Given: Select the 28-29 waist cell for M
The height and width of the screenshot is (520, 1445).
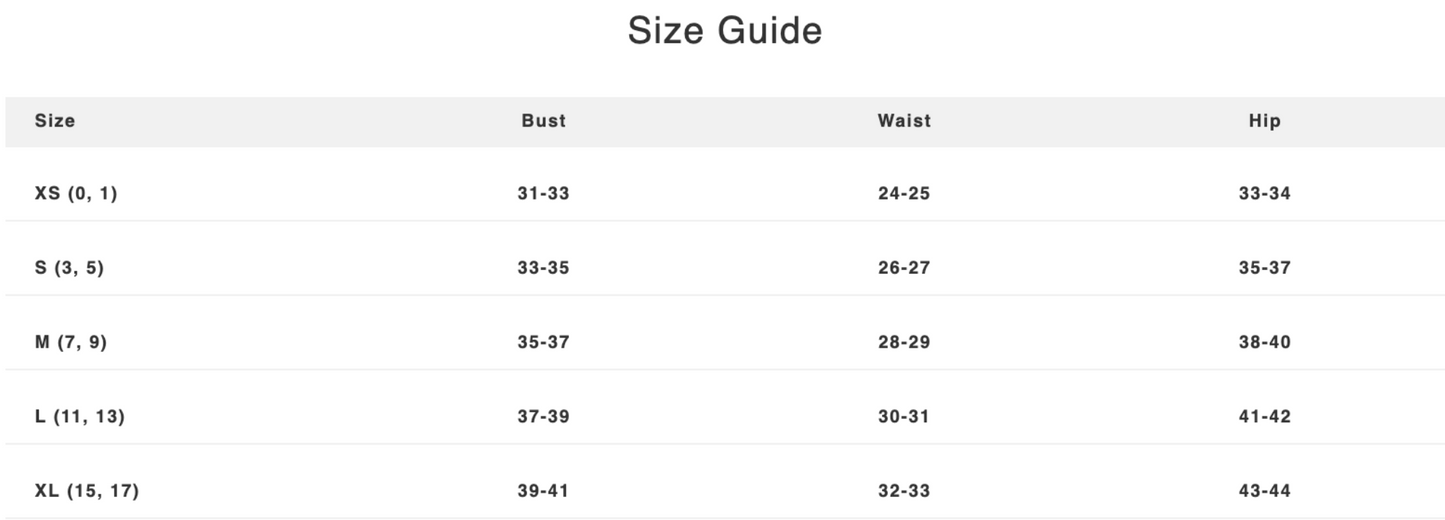Looking at the screenshot, I should (x=904, y=342).
